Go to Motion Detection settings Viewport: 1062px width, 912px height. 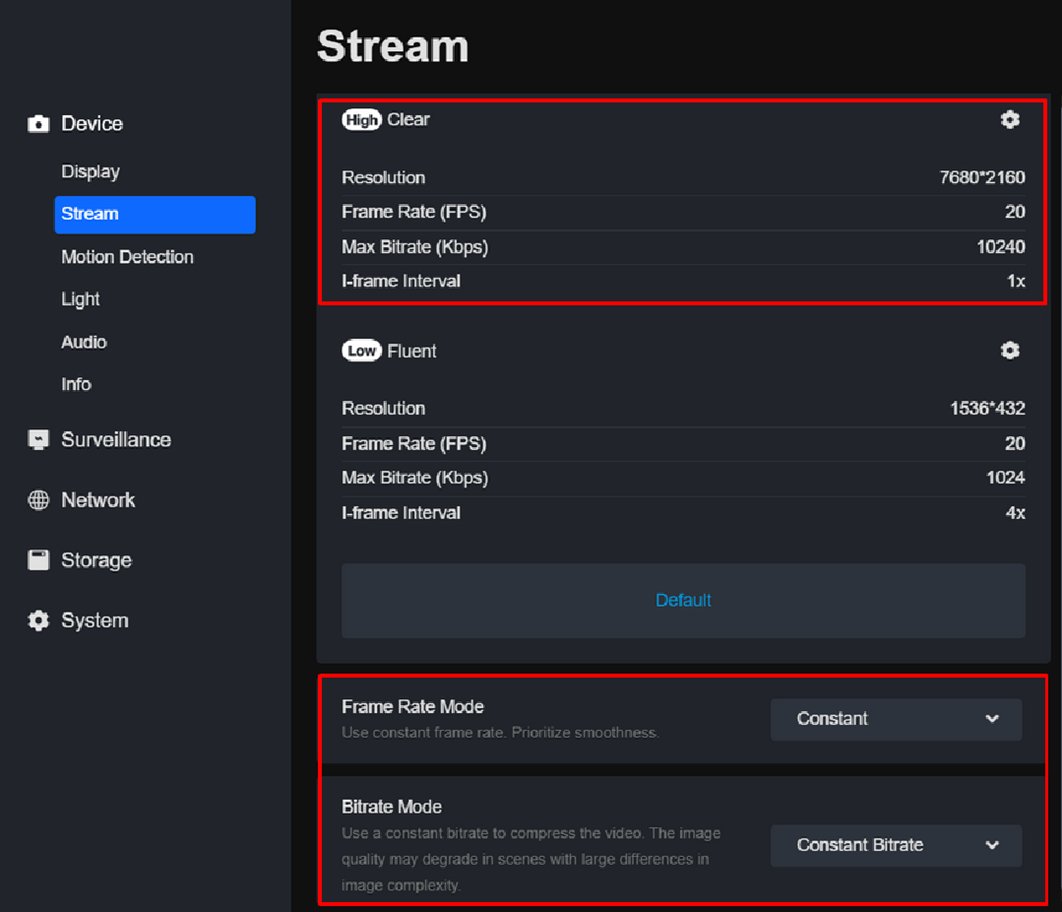coord(127,257)
